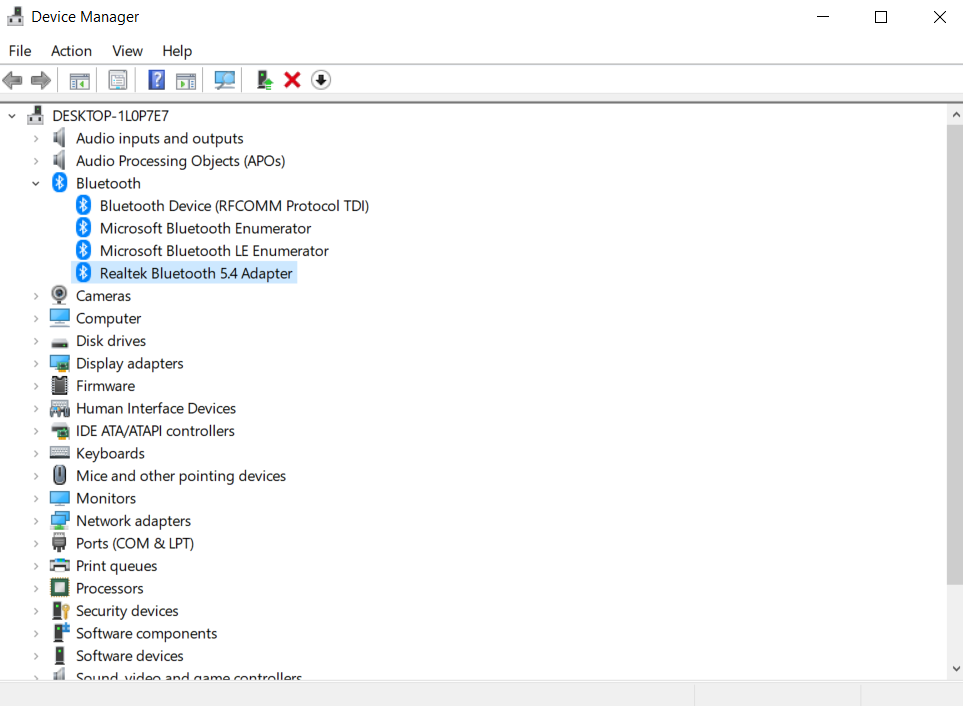Select Microsoft Bluetooth LE Enumerator entry
Screen dimensions: 963x706
[x=214, y=250]
